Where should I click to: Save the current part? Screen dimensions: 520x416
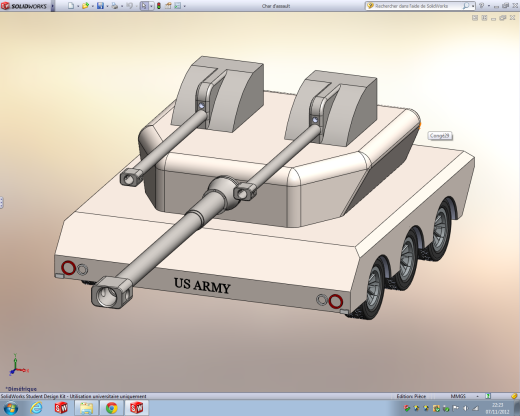coord(100,6)
